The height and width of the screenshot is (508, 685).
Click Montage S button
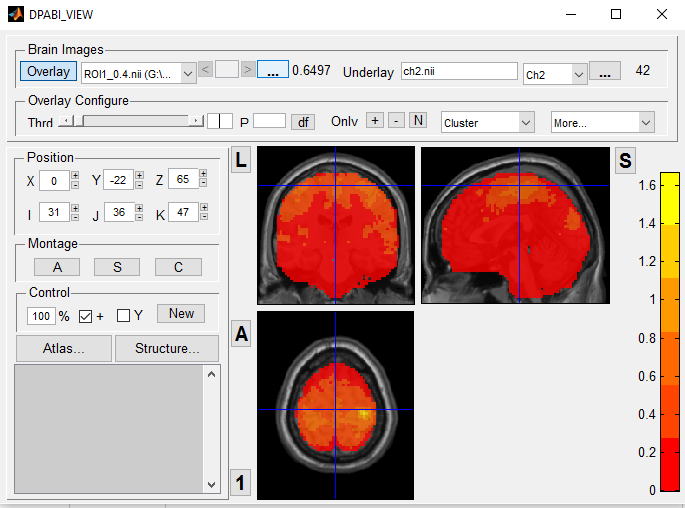[117, 267]
